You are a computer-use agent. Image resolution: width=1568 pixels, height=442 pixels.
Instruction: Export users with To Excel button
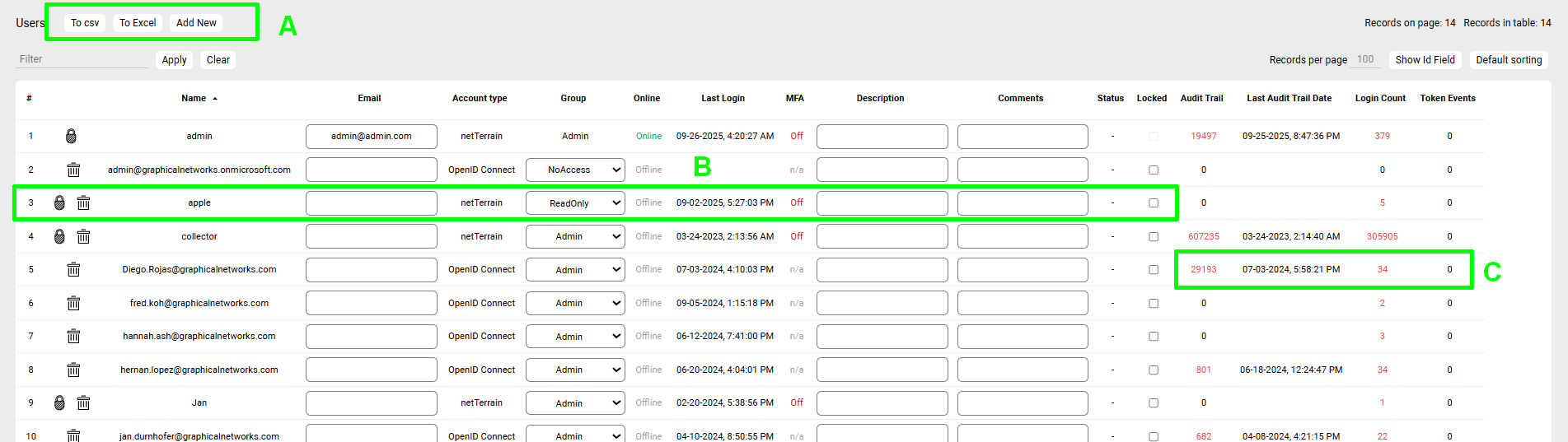[x=138, y=23]
